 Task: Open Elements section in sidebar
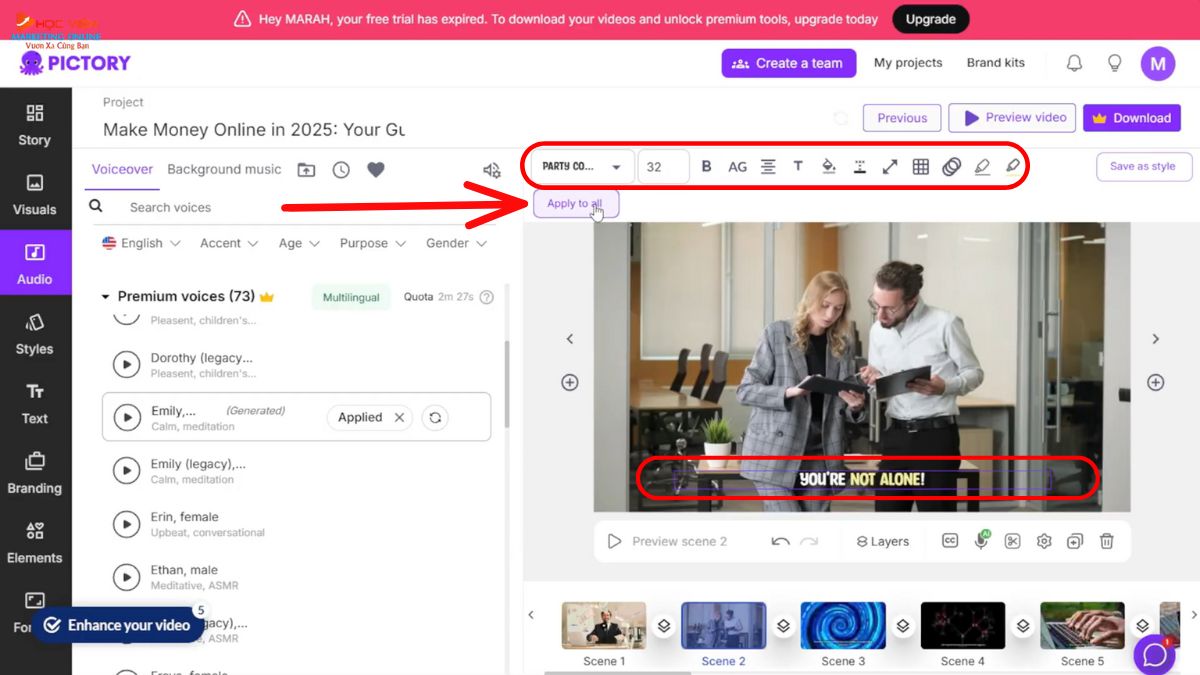tap(35, 544)
